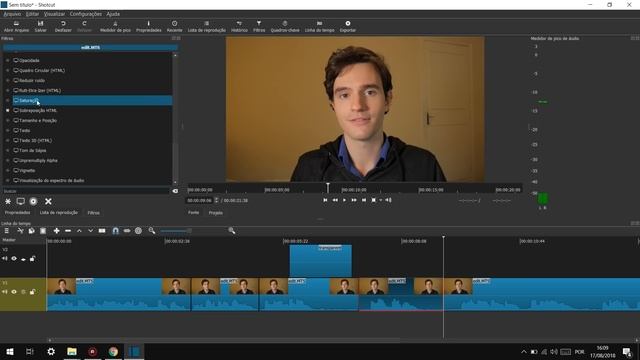This screenshot has height=360, width=640.
Task: Open the Filtros panel from toolbar
Action: click(x=259, y=27)
